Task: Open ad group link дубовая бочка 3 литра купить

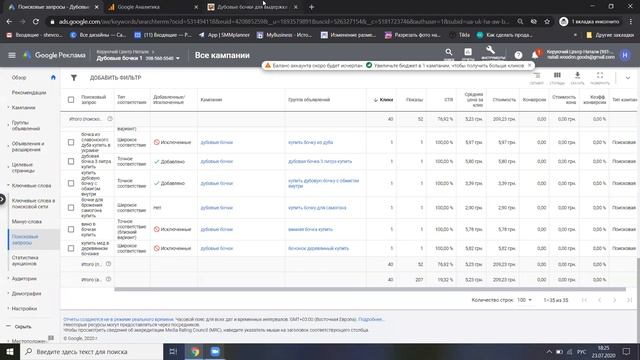Action: coord(320,162)
